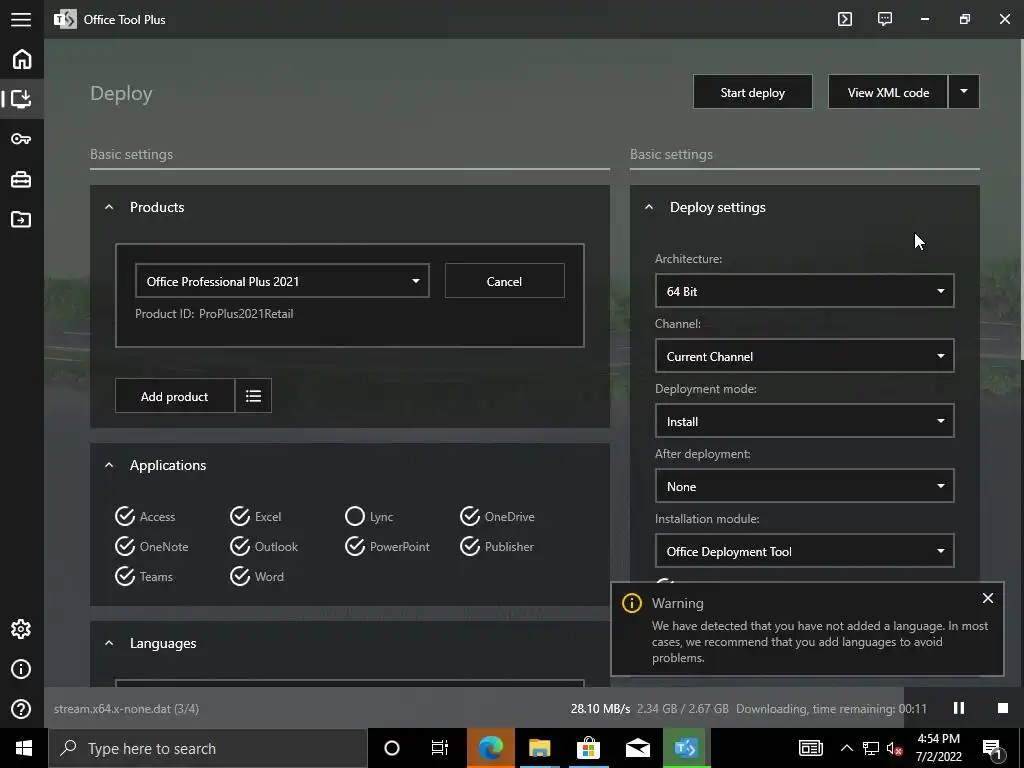The height and width of the screenshot is (768, 1024).
Task: Cancel the product selection
Action: pyautogui.click(x=504, y=281)
